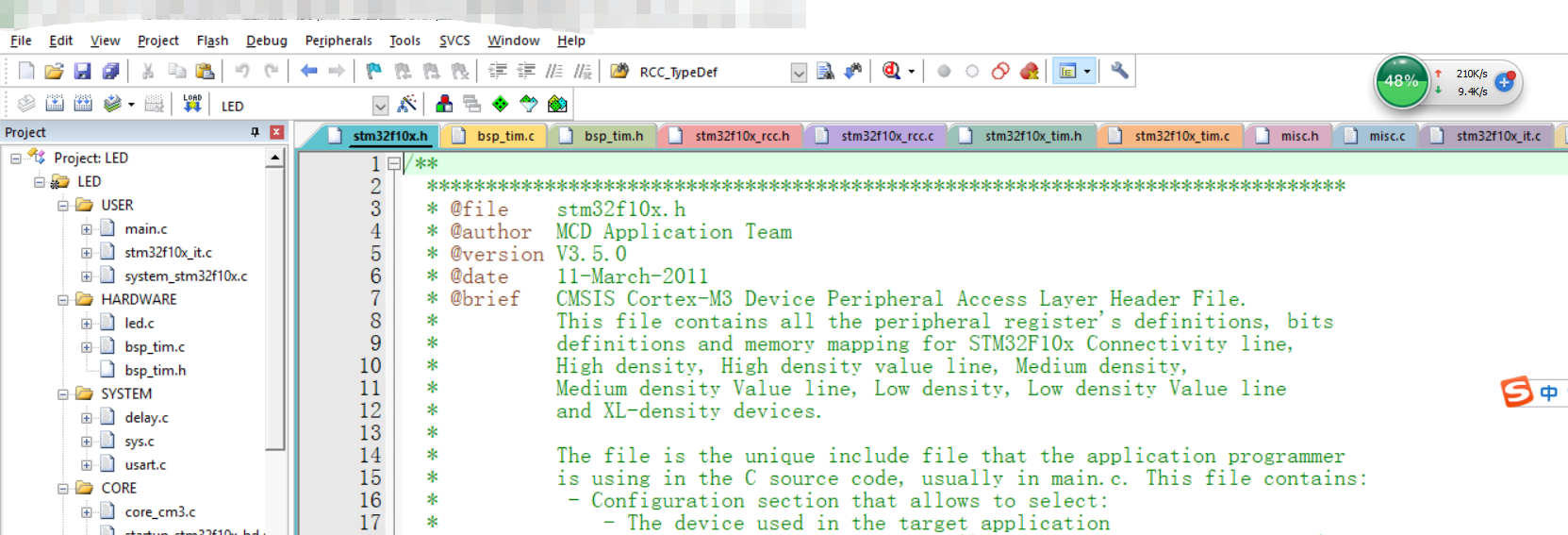Close the Project panel with red X
The width and height of the screenshot is (1568, 535).
coord(276,132)
